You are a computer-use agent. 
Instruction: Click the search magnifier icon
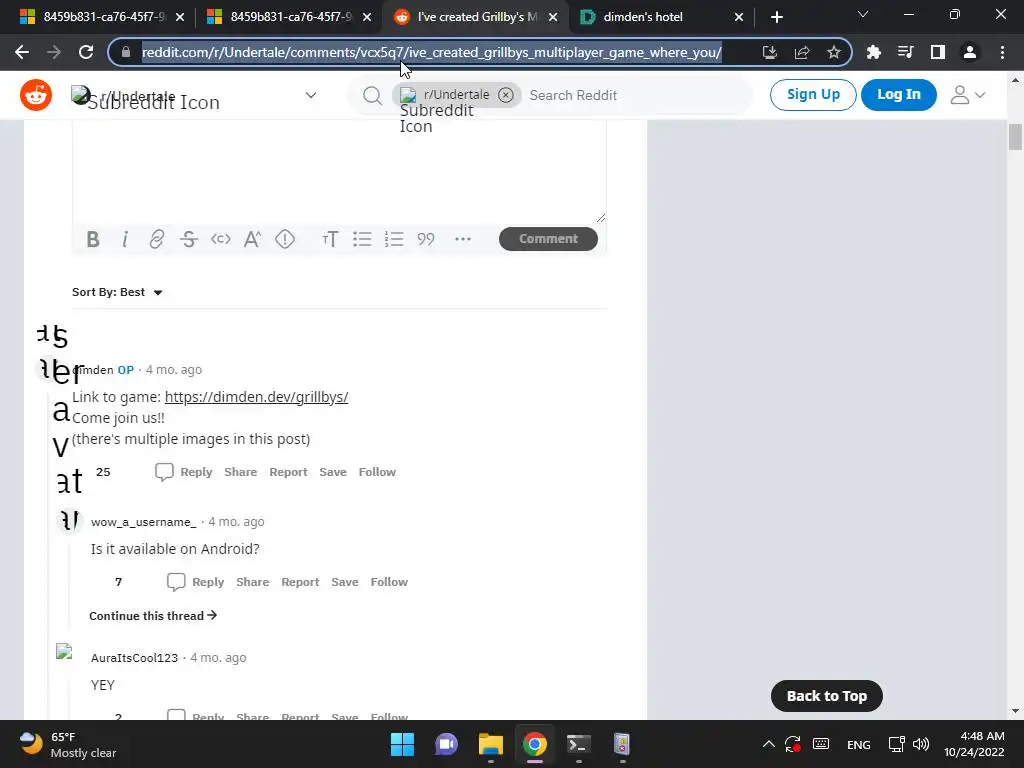click(x=372, y=95)
